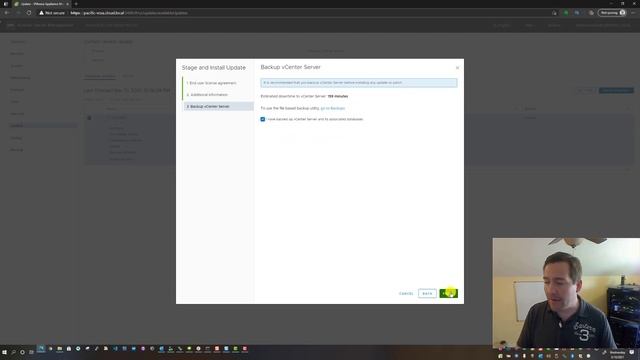Click the Not syncing profile button
Image resolution: width=640 pixels, height=360 pixels.
click(x=612, y=13)
